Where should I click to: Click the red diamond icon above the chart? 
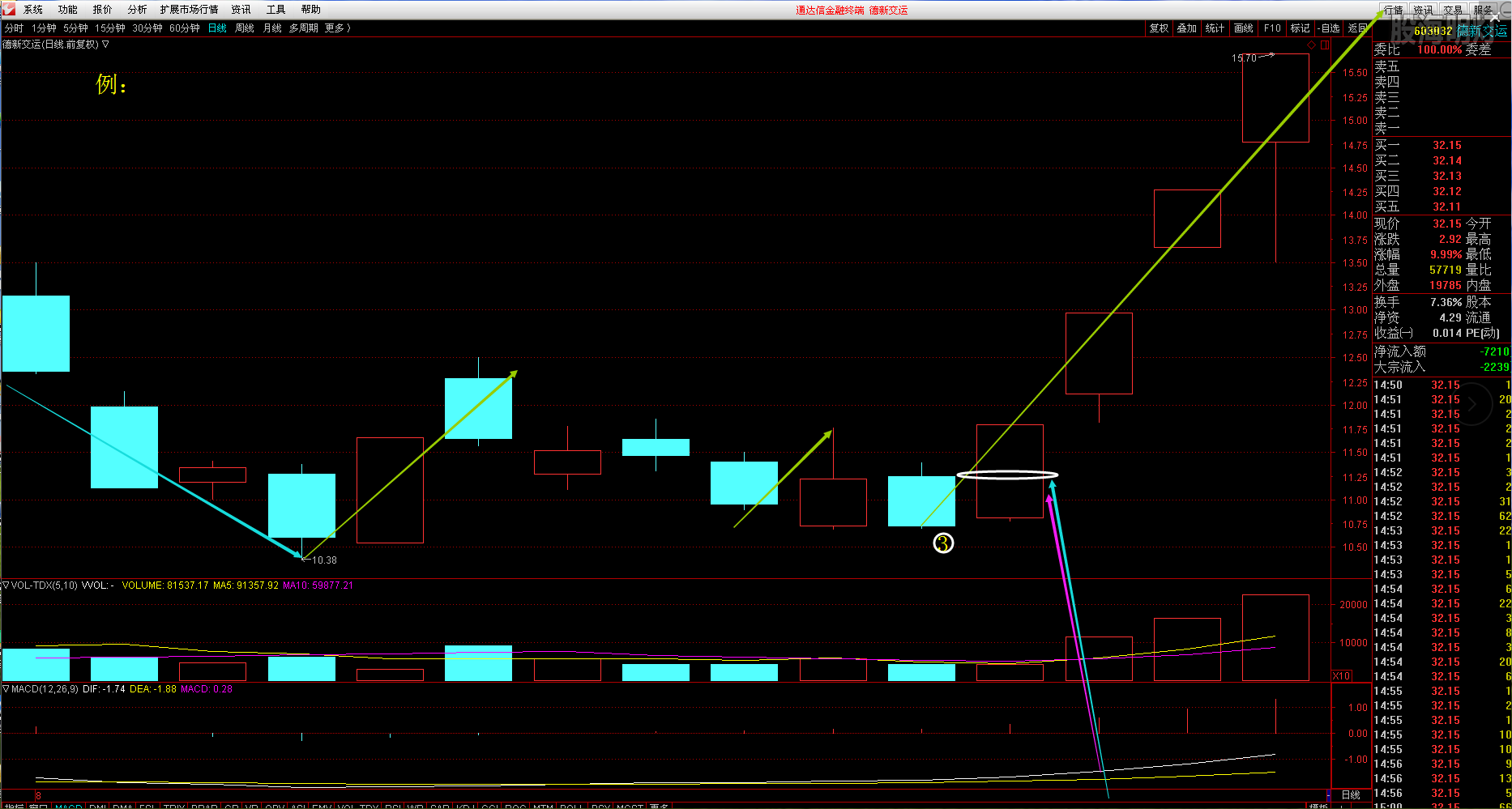pos(1312,45)
